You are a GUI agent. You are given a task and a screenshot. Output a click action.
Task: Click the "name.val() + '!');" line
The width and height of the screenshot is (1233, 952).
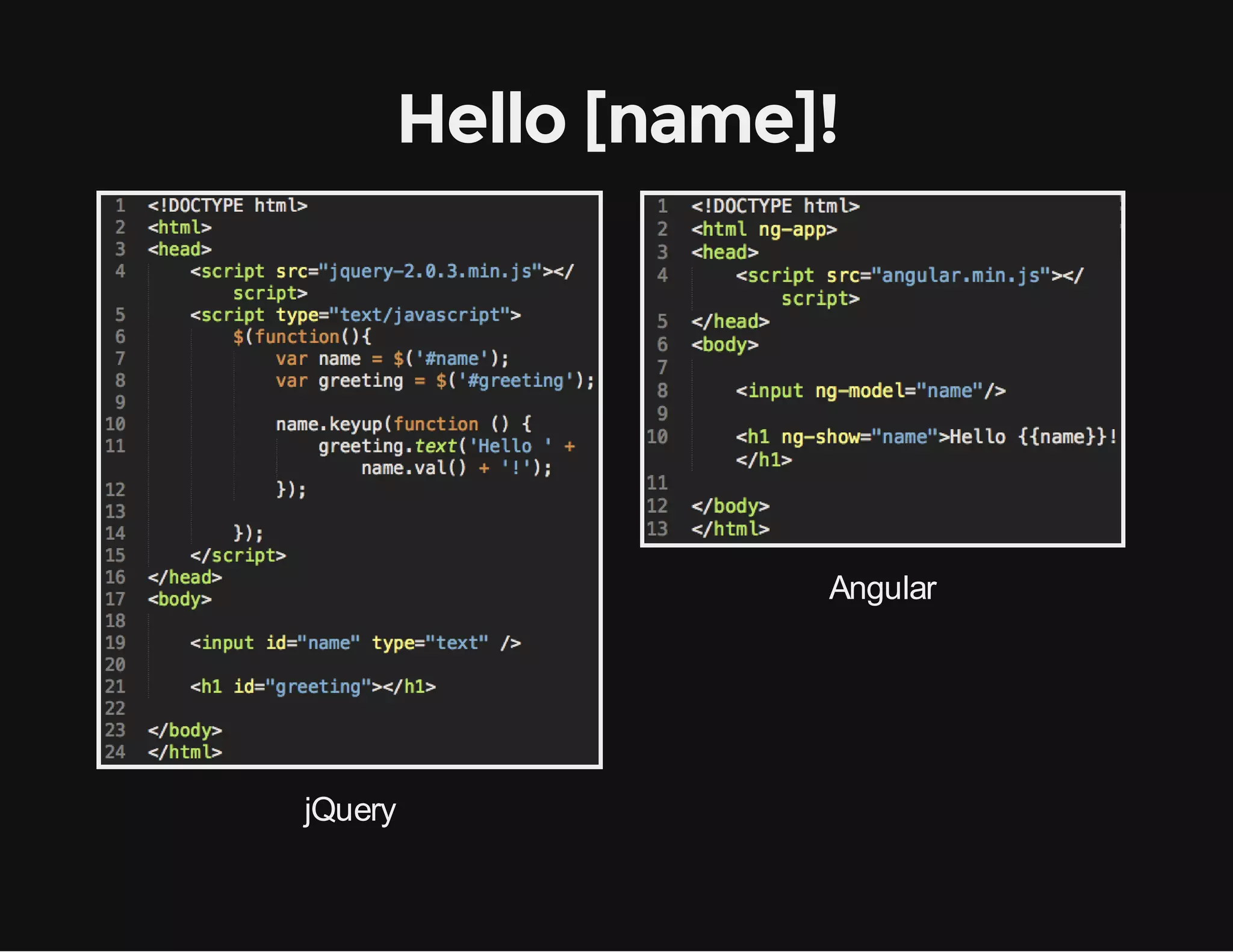tap(456, 468)
